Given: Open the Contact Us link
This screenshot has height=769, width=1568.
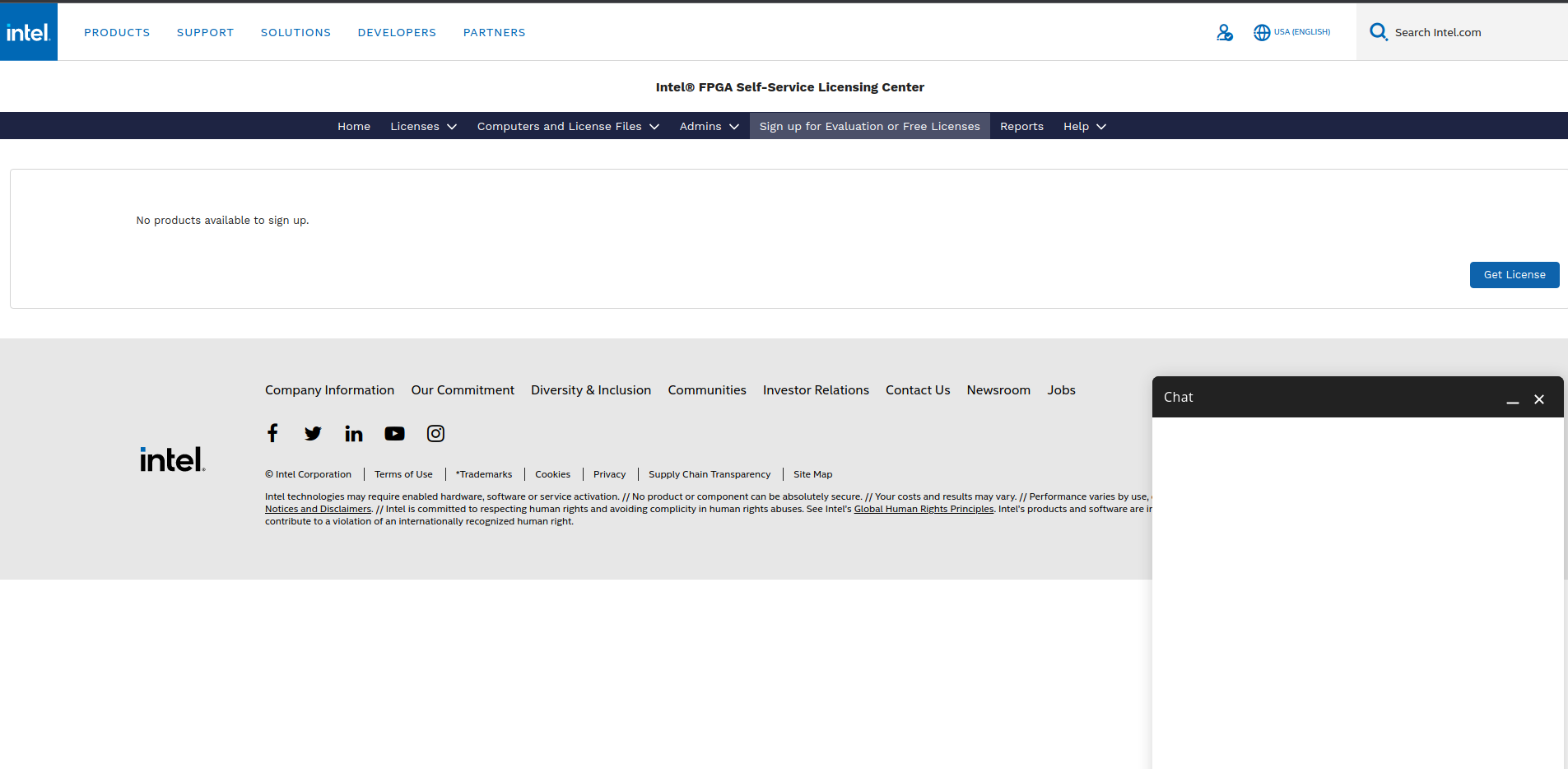Looking at the screenshot, I should (x=918, y=390).
